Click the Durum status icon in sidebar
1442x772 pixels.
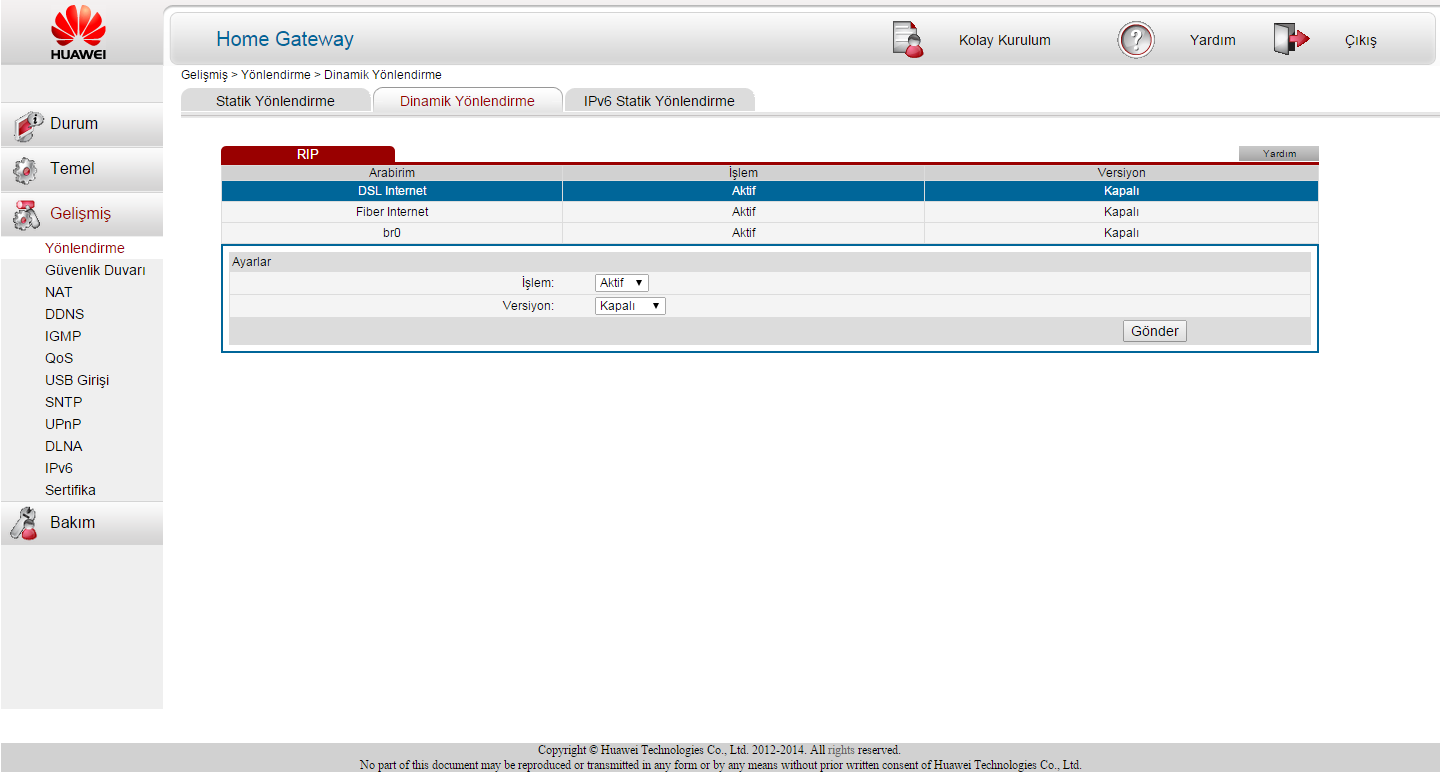click(26, 125)
